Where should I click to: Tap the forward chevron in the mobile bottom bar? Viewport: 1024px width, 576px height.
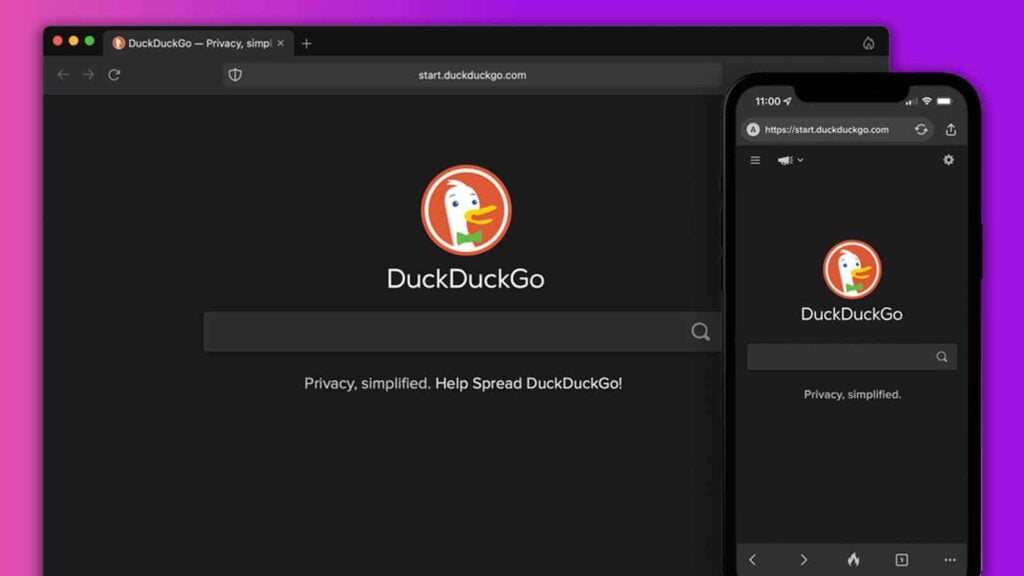click(804, 559)
